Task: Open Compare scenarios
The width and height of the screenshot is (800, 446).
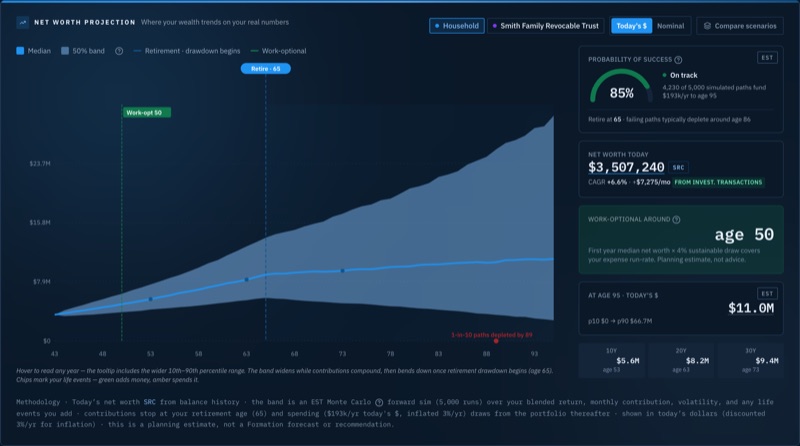Action: (740, 26)
